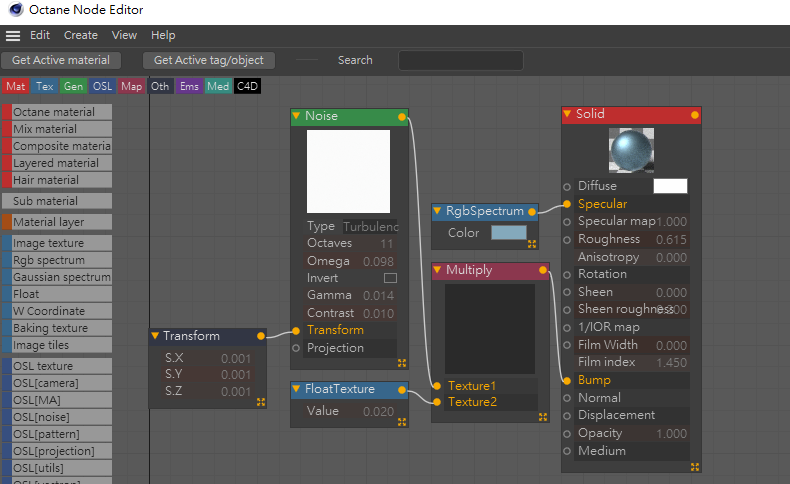This screenshot has width=790, height=484.
Task: Open the Noise Type dropdown (Turbulence)
Action: tap(370, 227)
